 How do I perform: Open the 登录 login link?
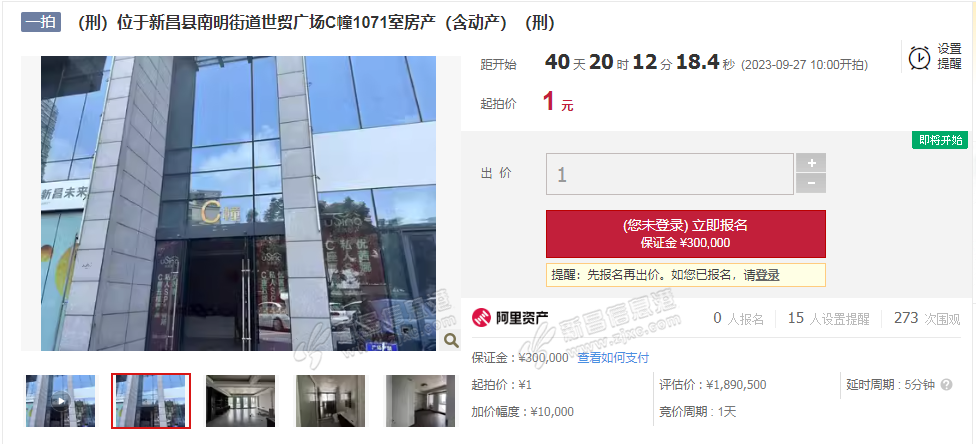[767, 275]
